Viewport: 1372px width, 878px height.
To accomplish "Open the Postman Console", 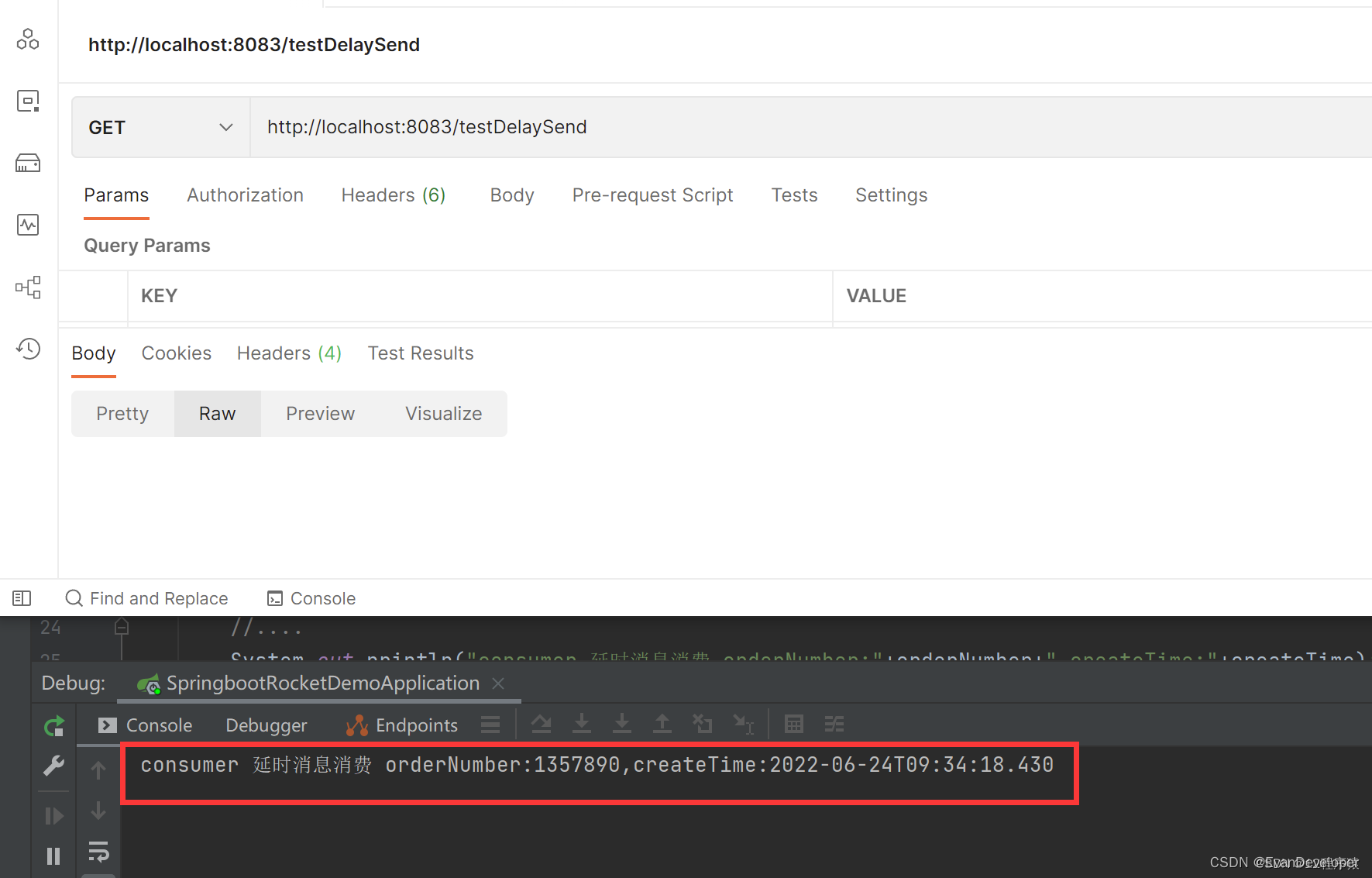I will pos(311,598).
